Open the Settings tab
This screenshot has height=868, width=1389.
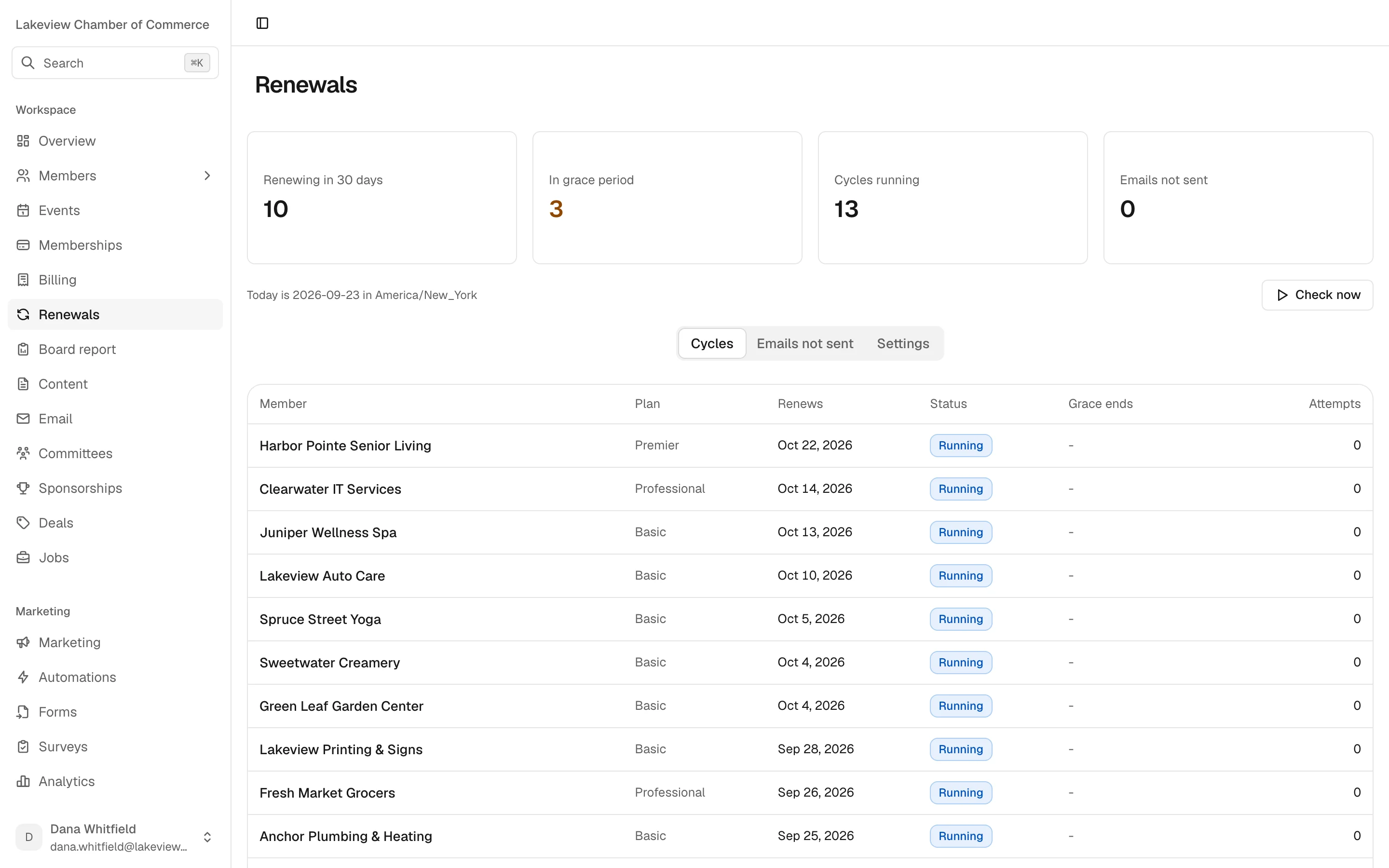(903, 343)
